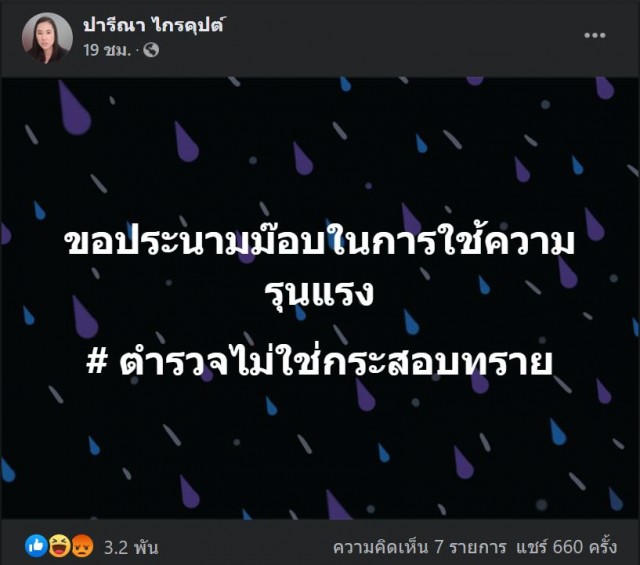View แชร์ 660 ครั้ง shares list

point(567,547)
